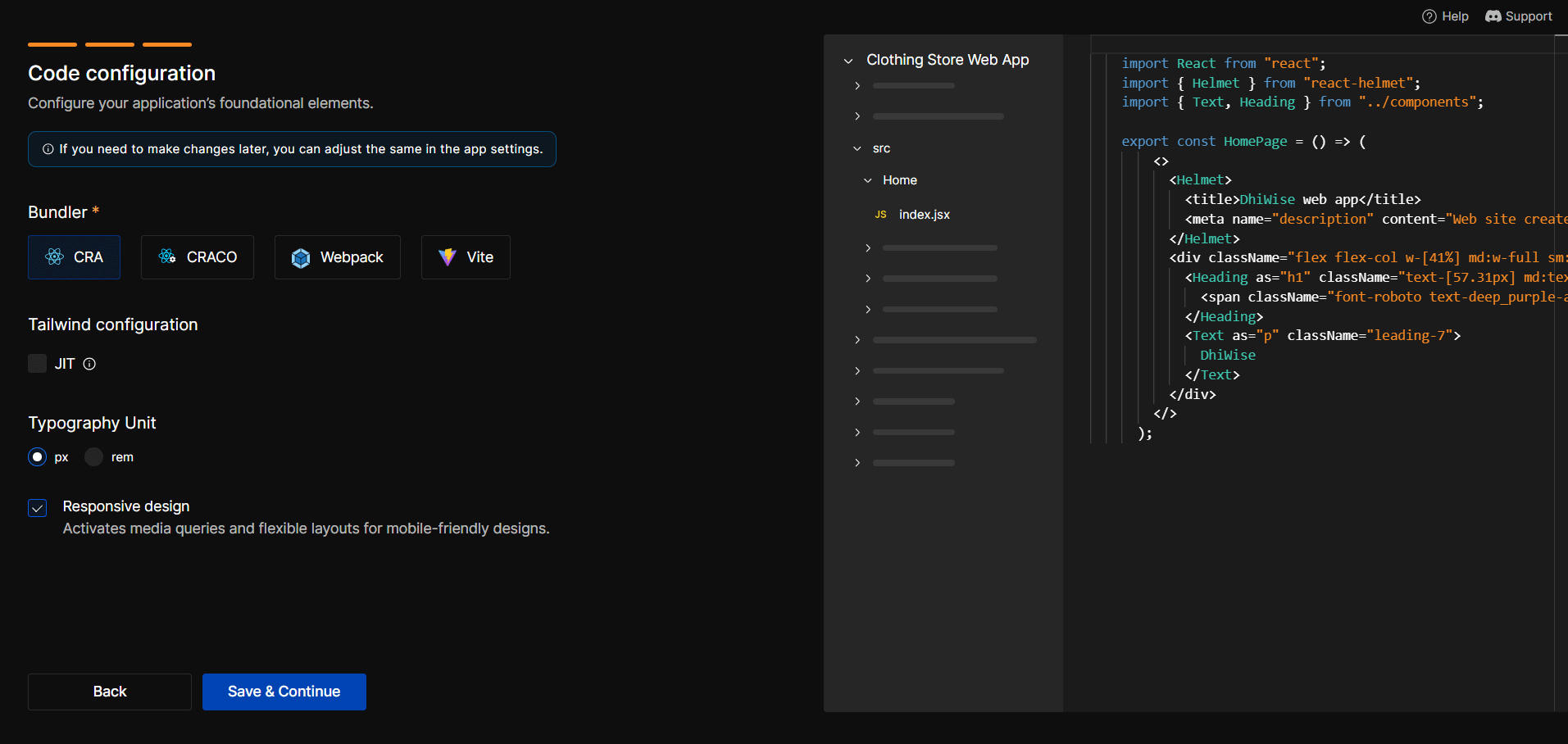The image size is (1568, 744).
Task: Click the Help question mark icon
Action: 1429,16
